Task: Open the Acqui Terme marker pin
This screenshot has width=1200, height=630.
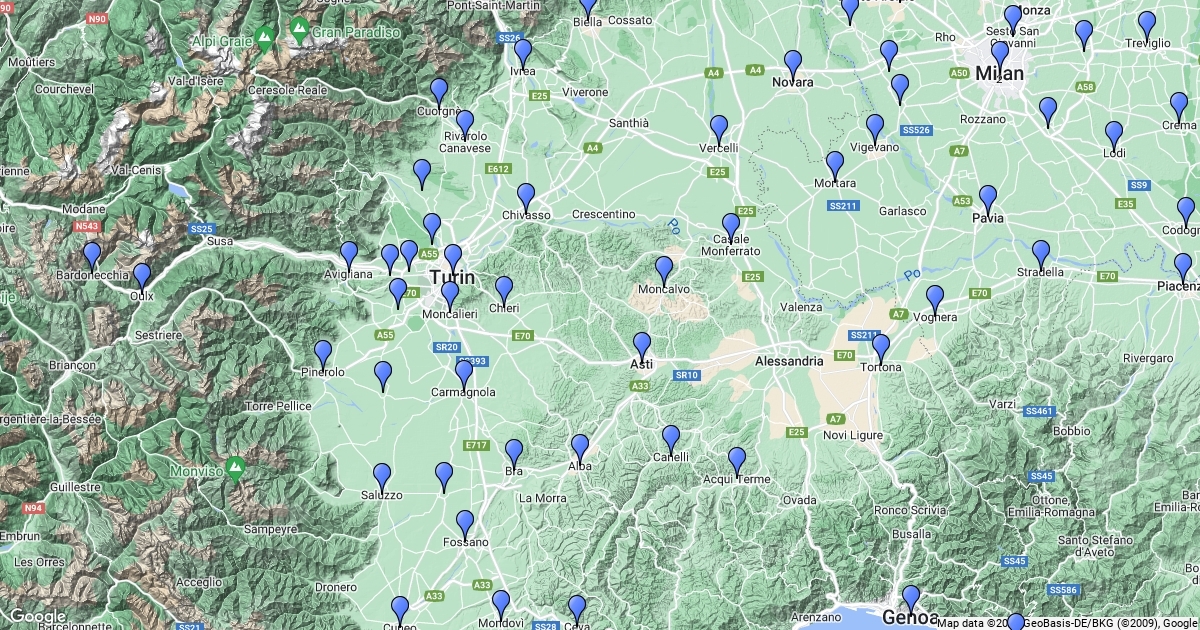Action: click(737, 463)
